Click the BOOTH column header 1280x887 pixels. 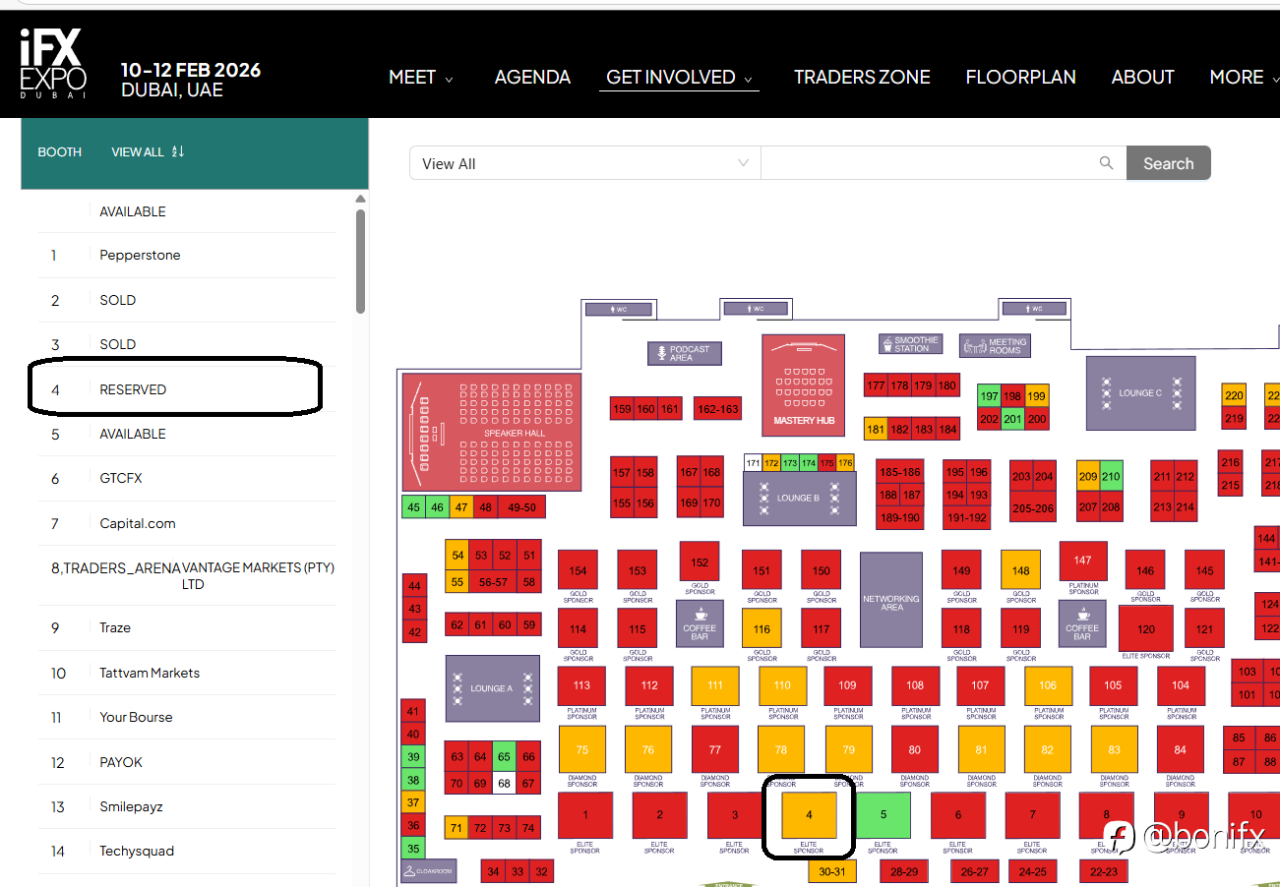pyautogui.click(x=60, y=152)
